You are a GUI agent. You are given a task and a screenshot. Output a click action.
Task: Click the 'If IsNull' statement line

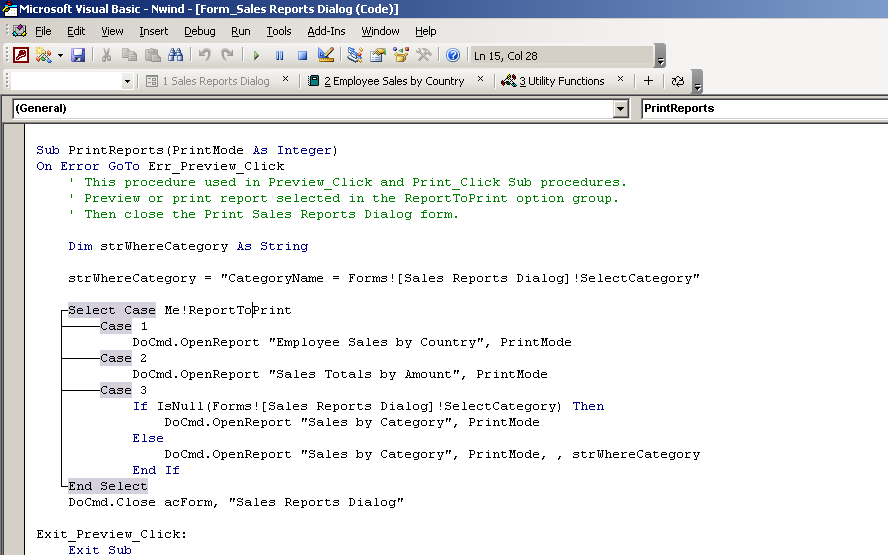[368, 406]
